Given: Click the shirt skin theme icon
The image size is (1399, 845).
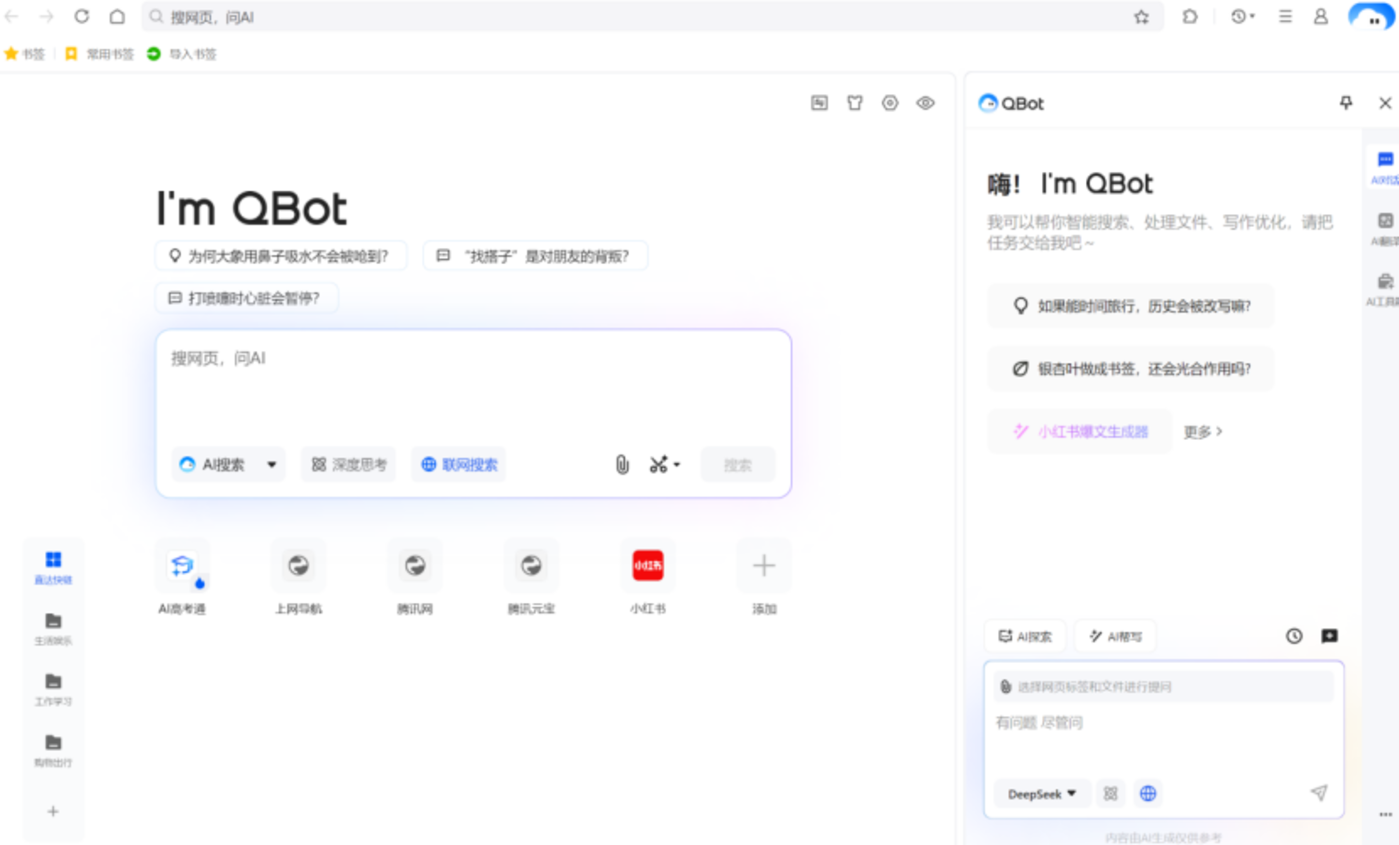Looking at the screenshot, I should click(855, 102).
